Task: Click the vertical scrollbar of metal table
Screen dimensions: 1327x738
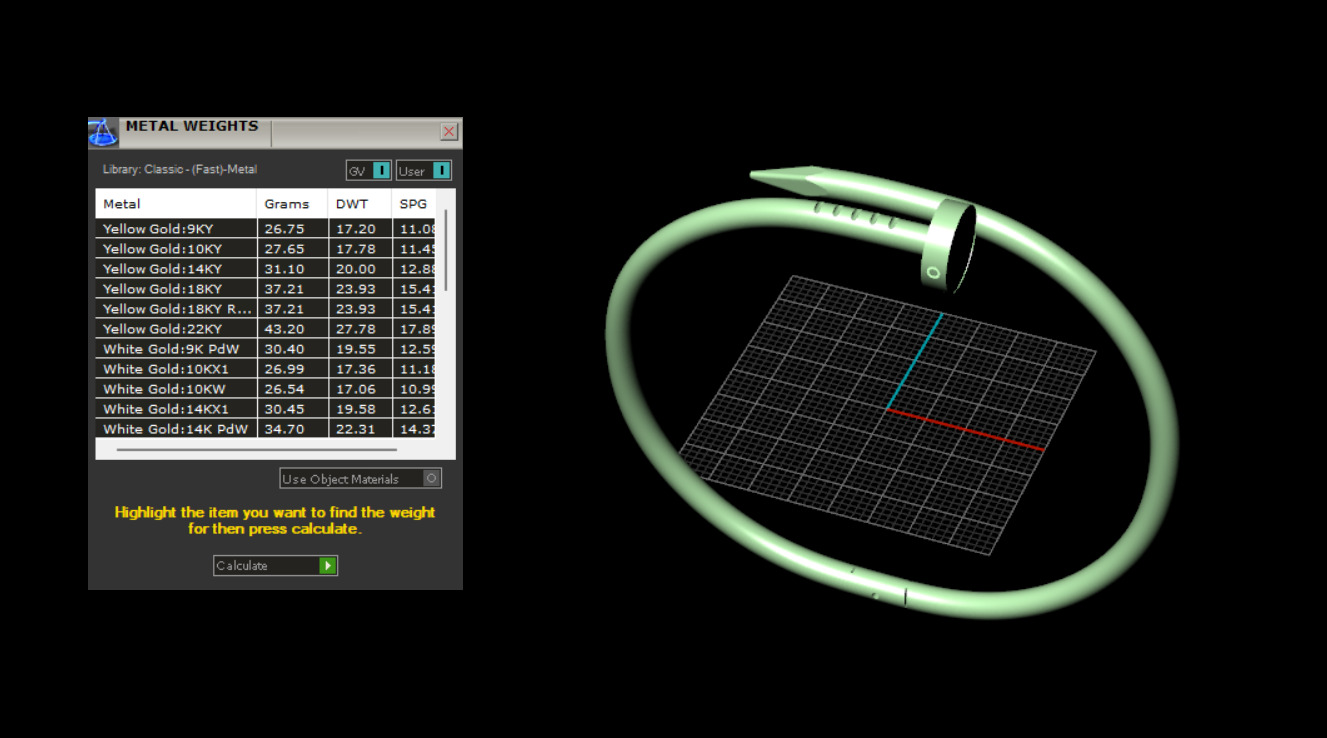Action: pos(446,250)
